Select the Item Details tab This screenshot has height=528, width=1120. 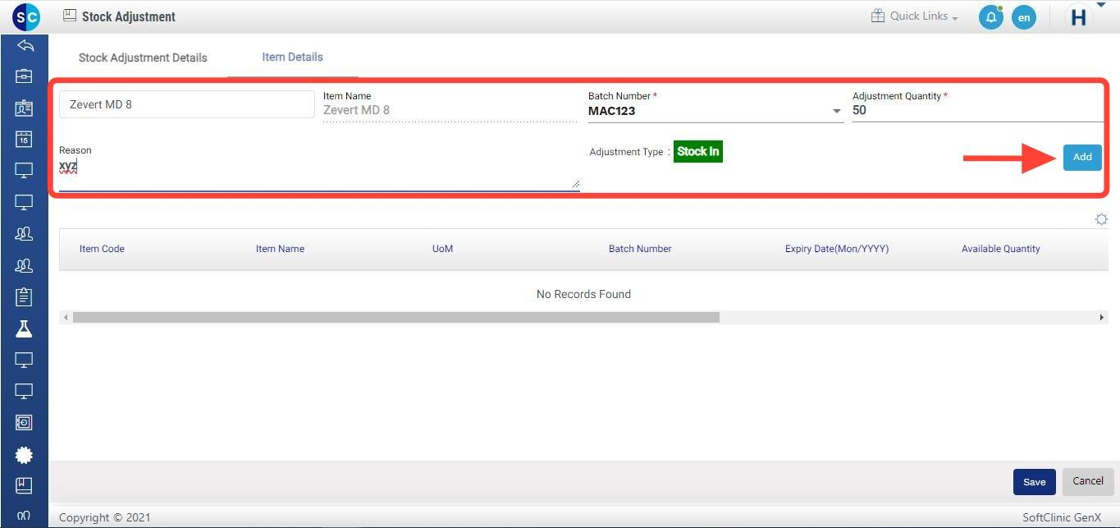(292, 57)
